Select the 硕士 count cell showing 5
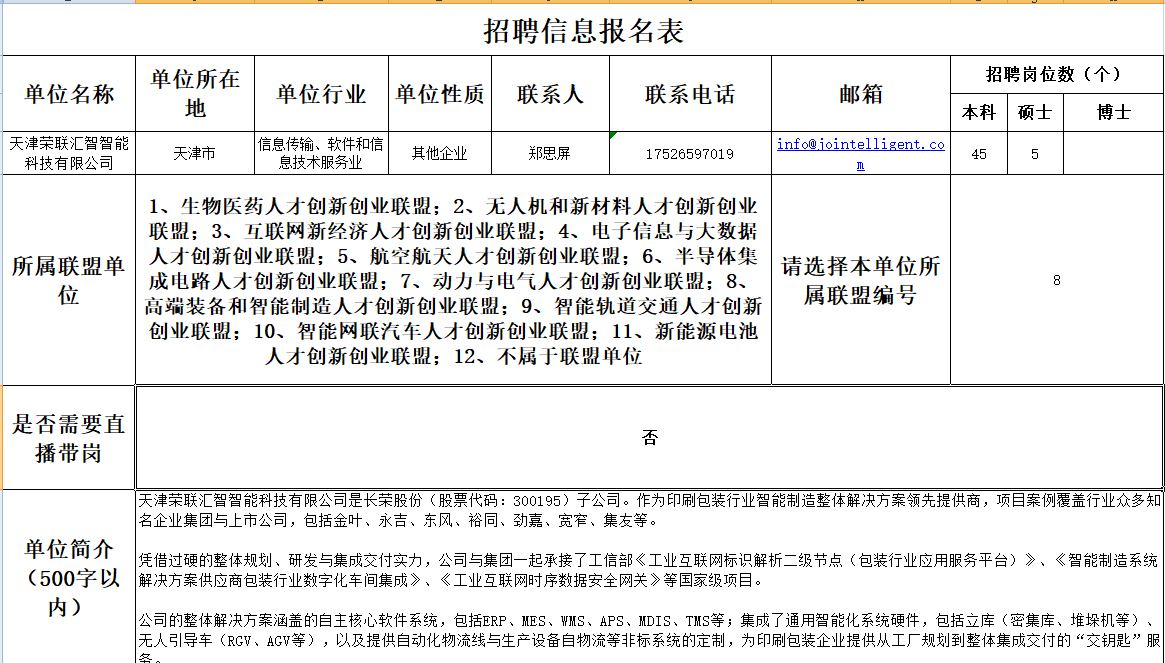The image size is (1165, 663). coord(1035,154)
